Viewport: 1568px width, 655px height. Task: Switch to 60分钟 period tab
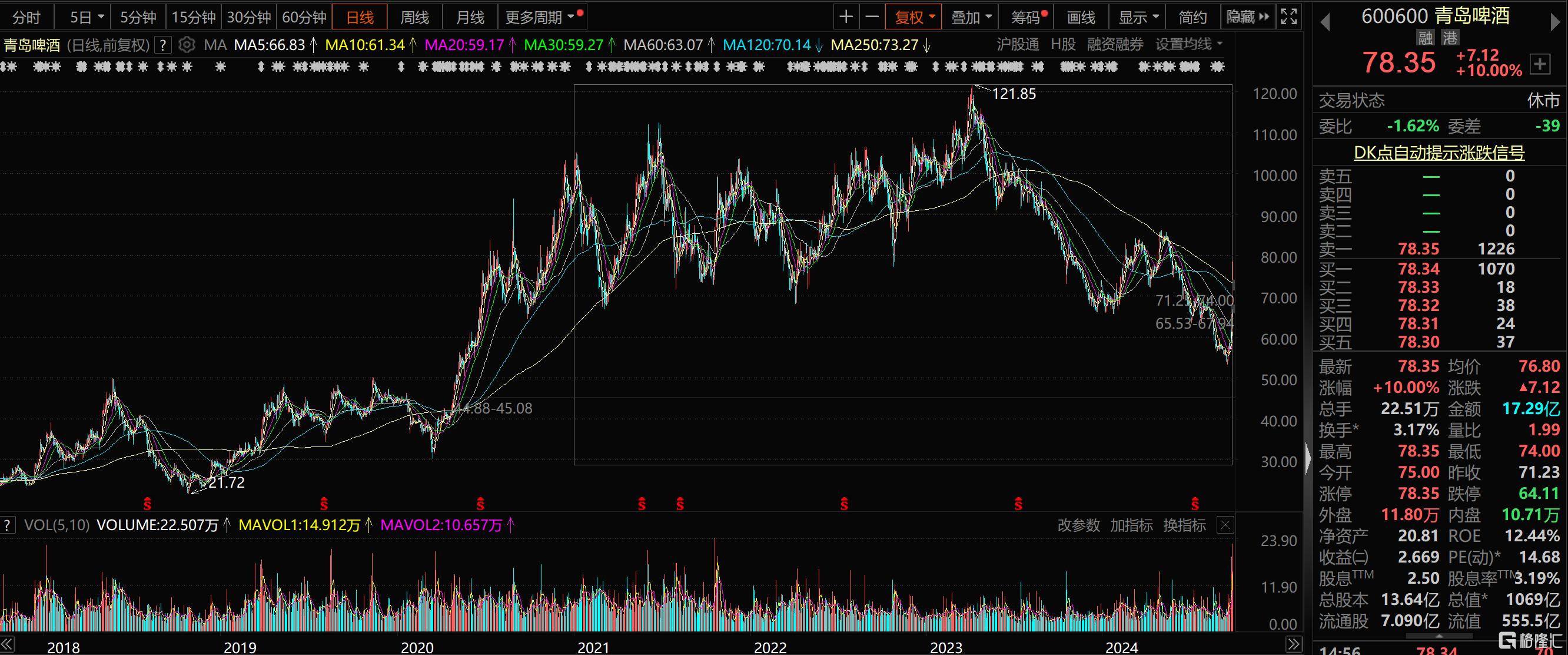[304, 17]
